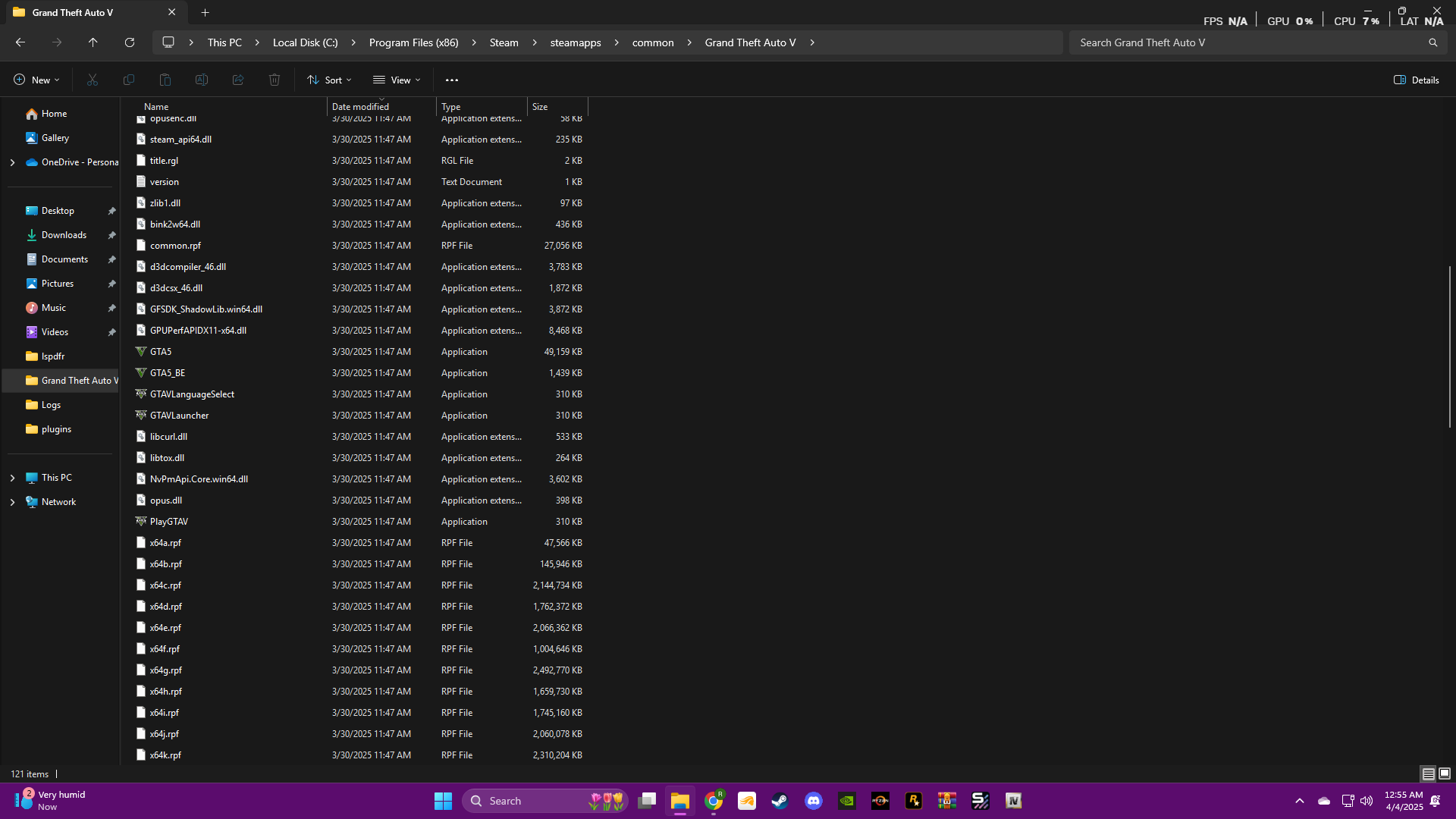
Task: Add a new tab with plus button
Action: [x=206, y=12]
